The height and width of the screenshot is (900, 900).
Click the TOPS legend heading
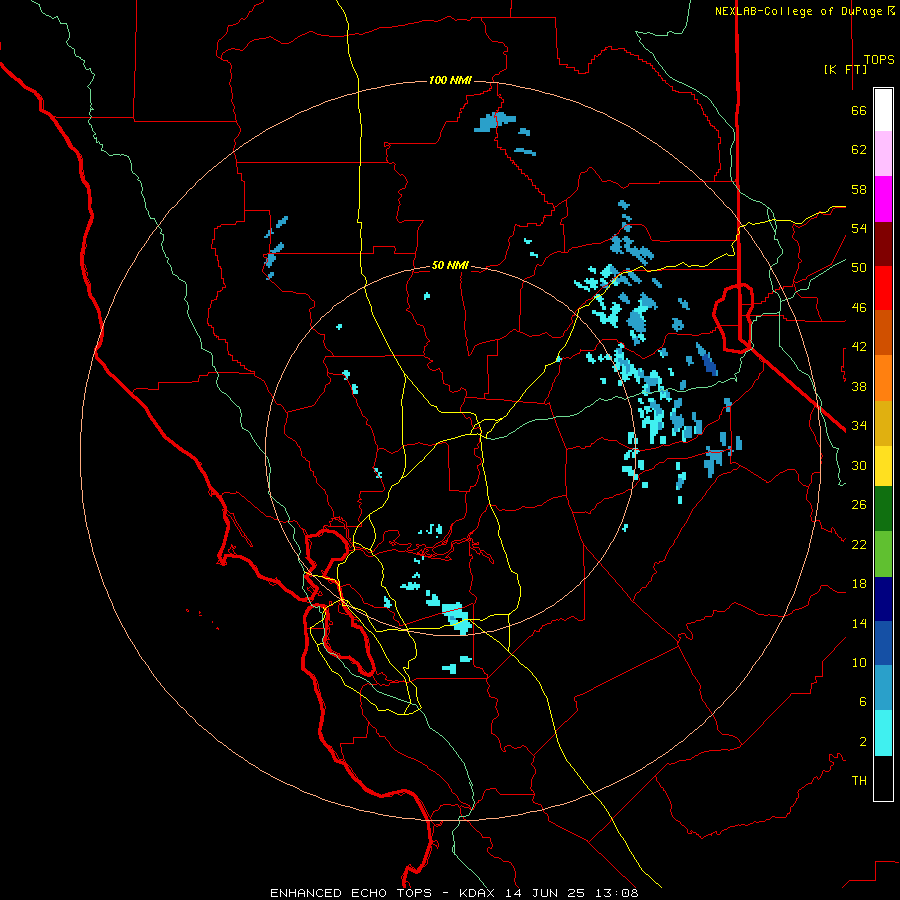879,59
